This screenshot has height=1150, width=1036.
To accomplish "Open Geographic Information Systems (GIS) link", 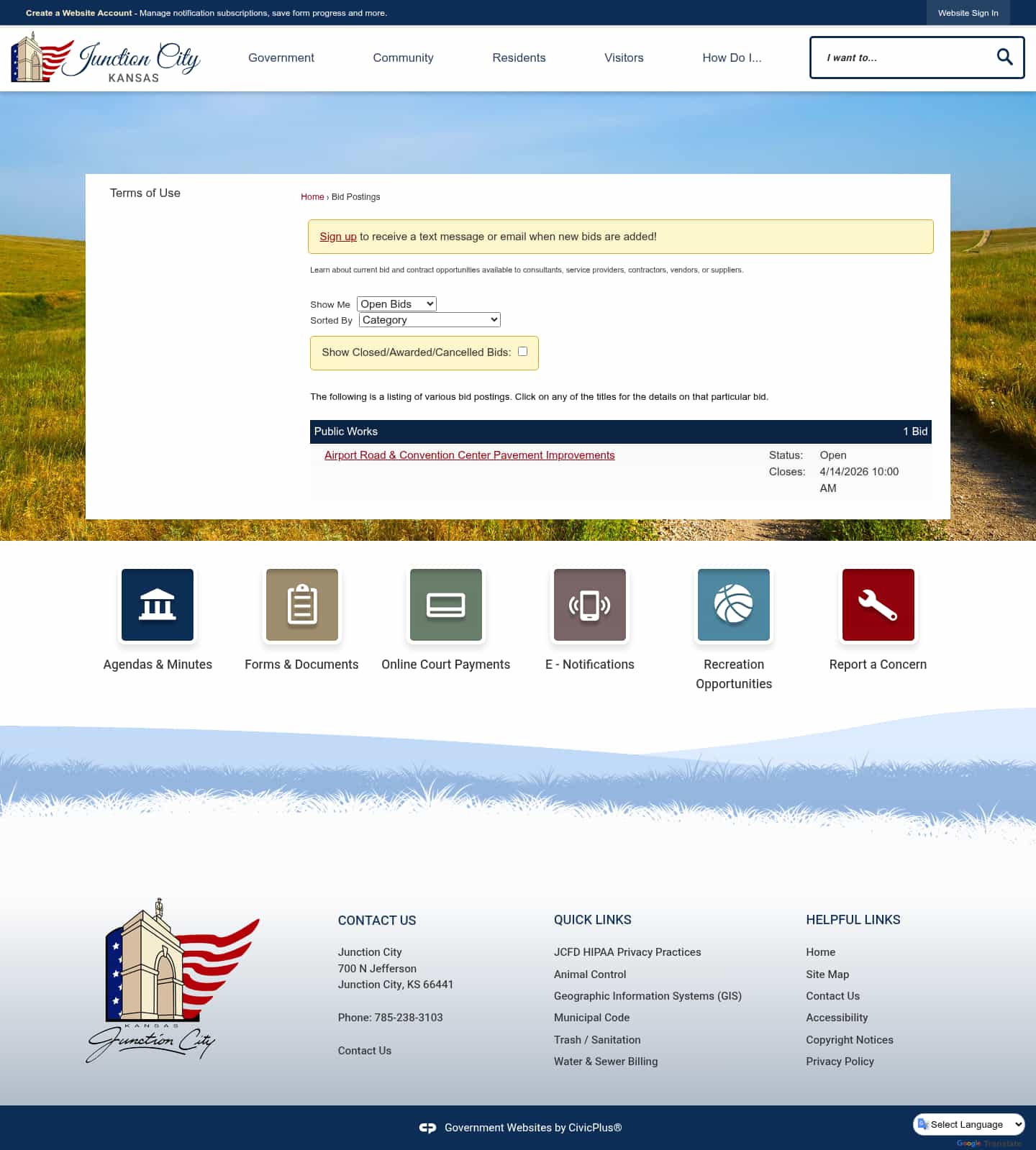I will tap(647, 996).
